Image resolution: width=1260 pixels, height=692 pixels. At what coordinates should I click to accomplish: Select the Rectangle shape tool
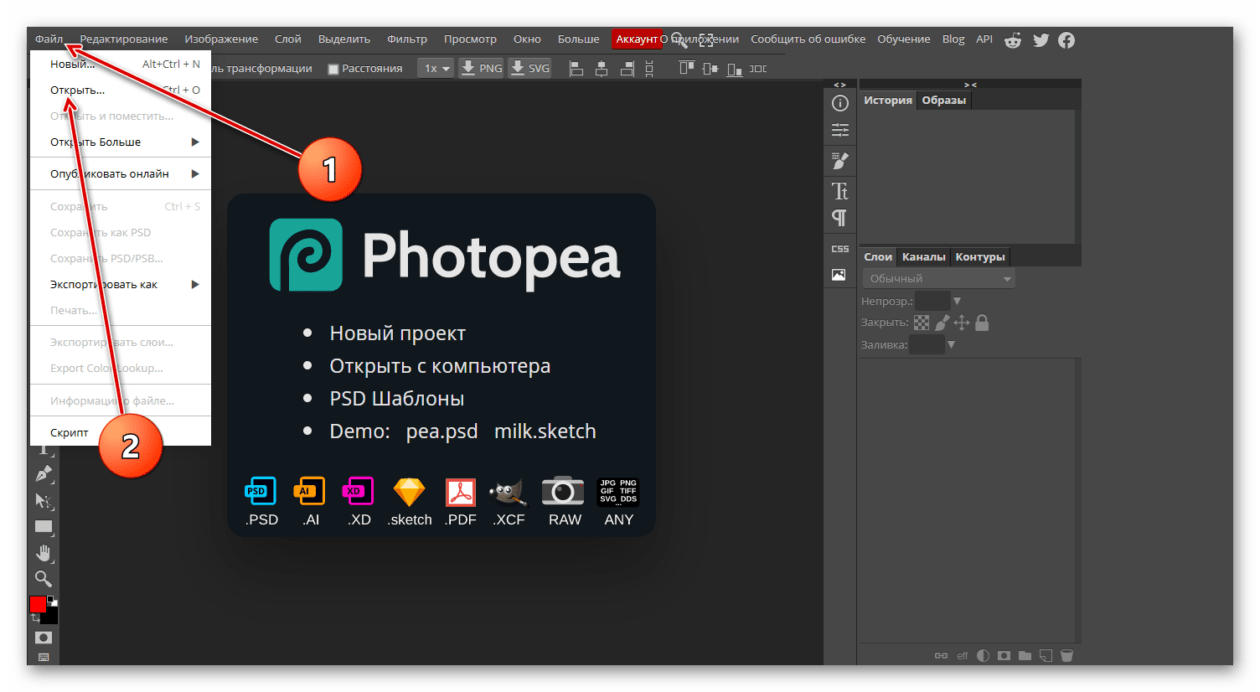[43, 526]
